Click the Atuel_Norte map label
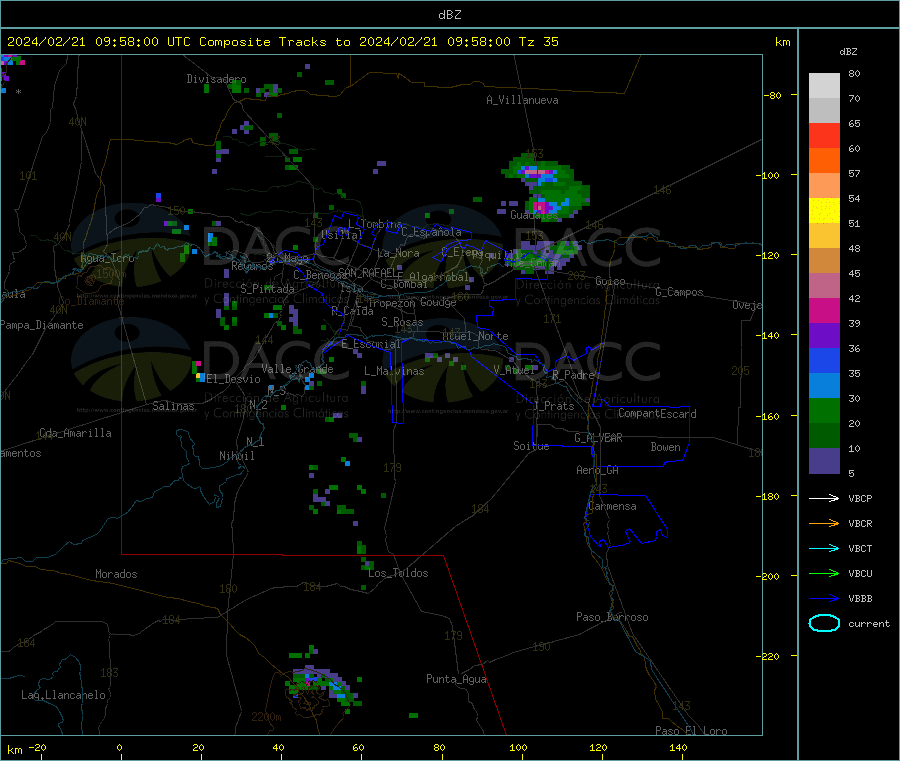Viewport: 900px width, 761px height. coord(475,336)
